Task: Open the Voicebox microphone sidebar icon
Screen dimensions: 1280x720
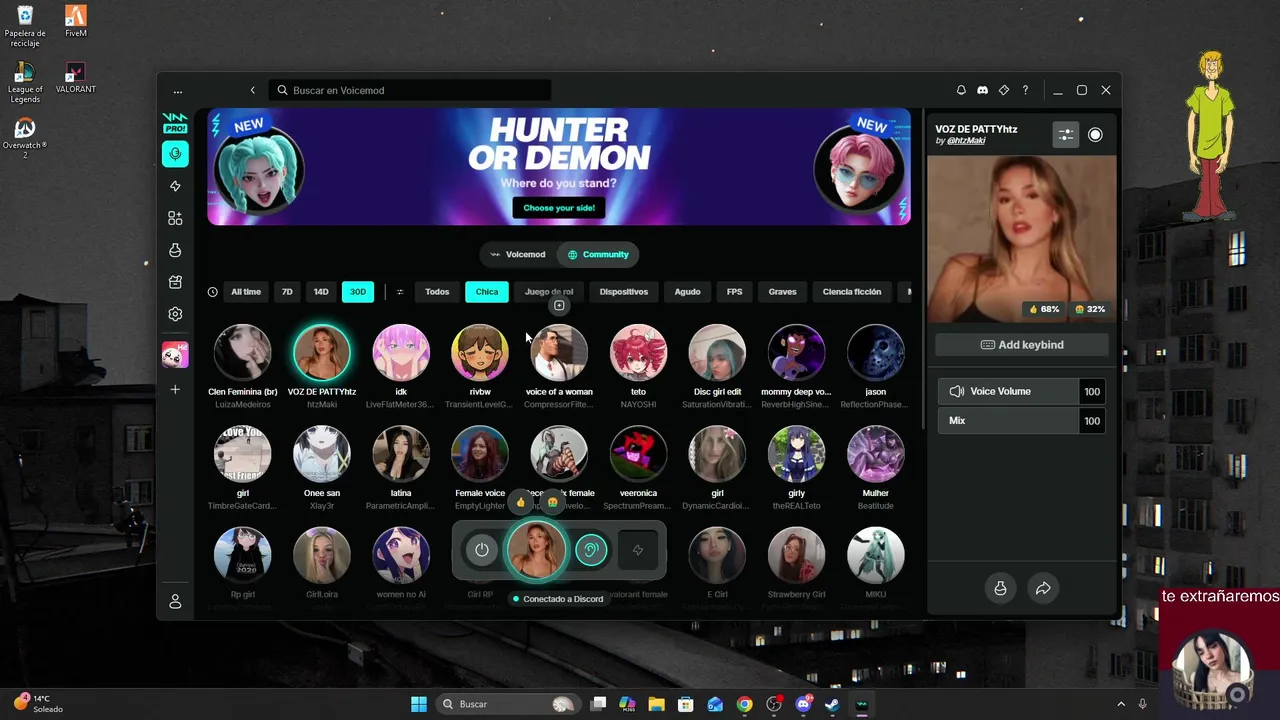Action: pyautogui.click(x=175, y=154)
